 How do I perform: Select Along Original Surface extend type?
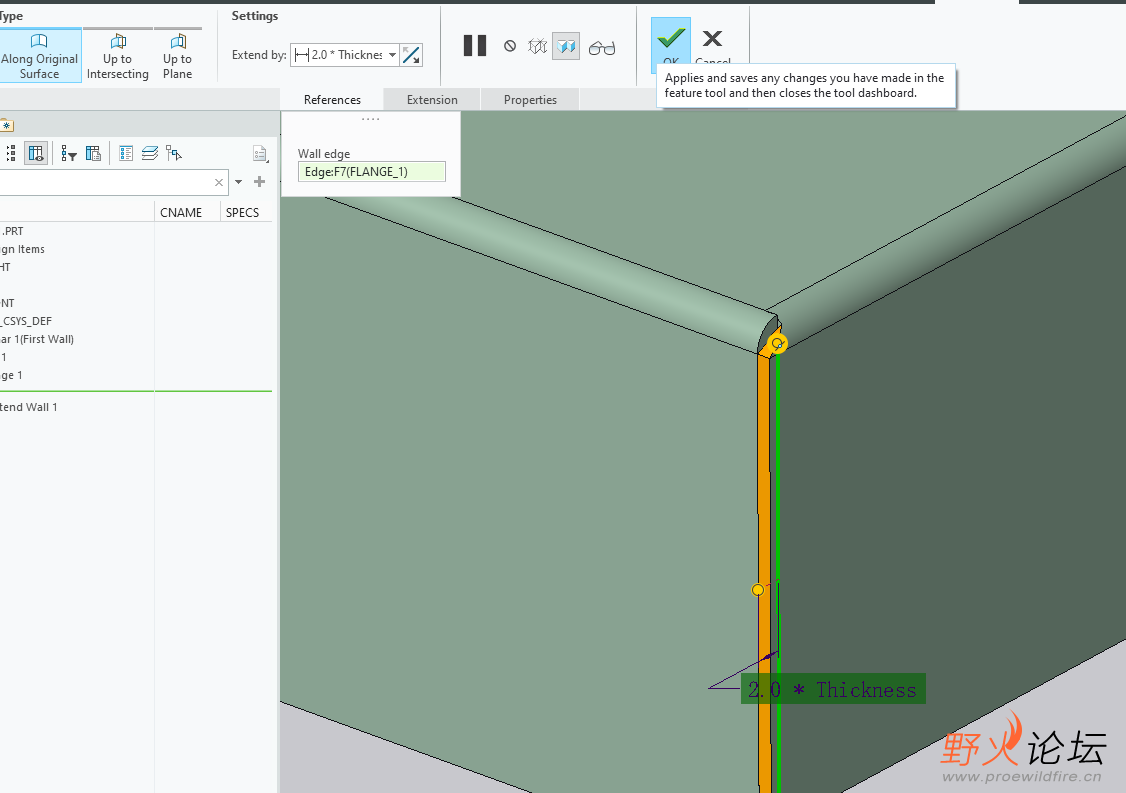39,56
